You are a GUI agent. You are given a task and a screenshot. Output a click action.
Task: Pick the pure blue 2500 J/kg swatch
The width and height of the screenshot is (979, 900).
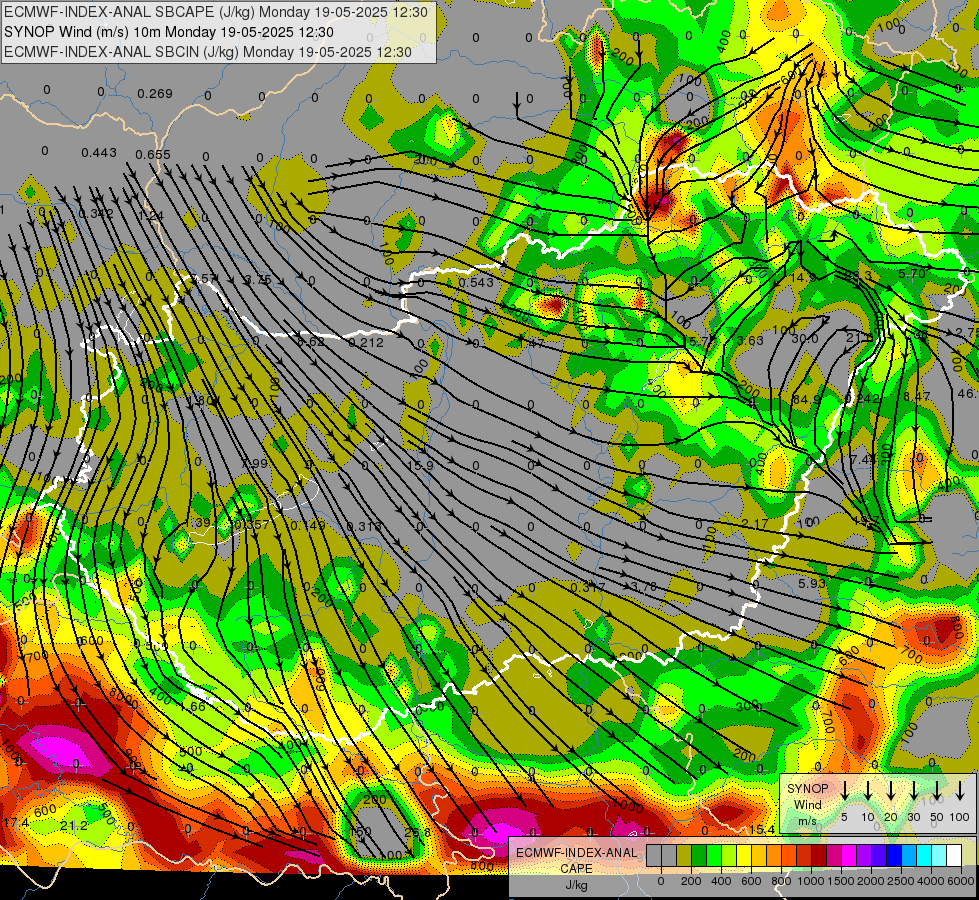pyautogui.click(x=893, y=855)
